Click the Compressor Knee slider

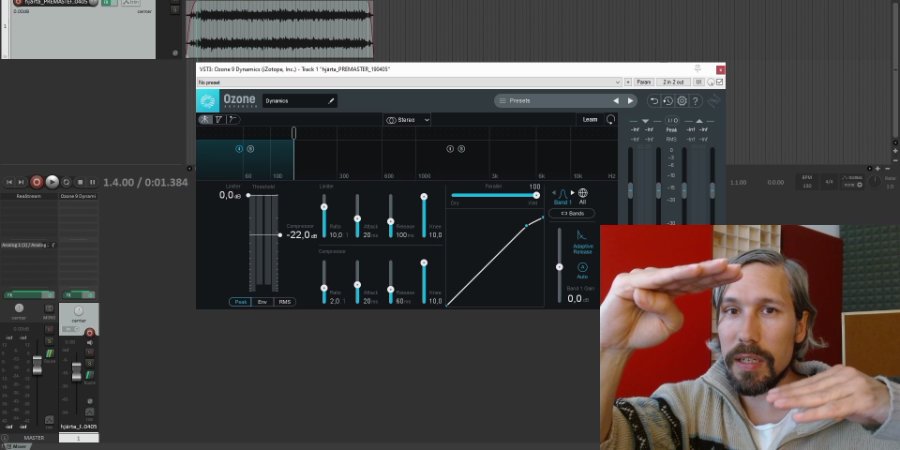click(424, 282)
